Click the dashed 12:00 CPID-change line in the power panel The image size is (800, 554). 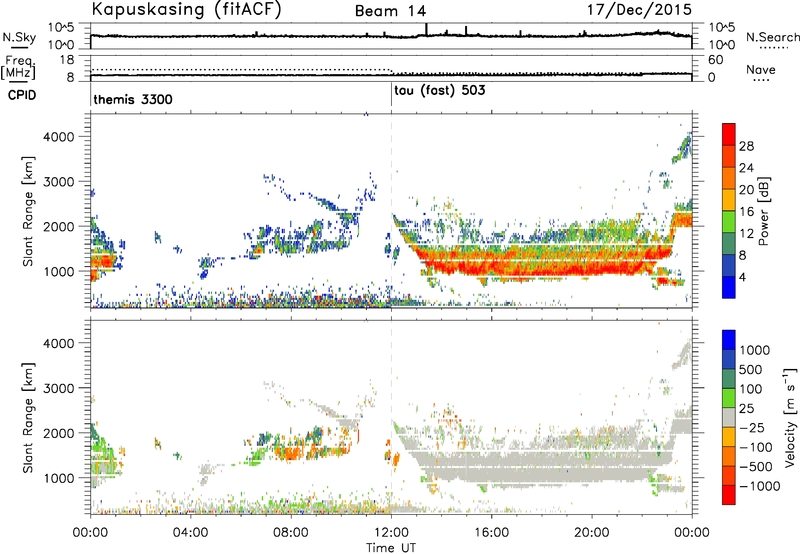pos(391,211)
